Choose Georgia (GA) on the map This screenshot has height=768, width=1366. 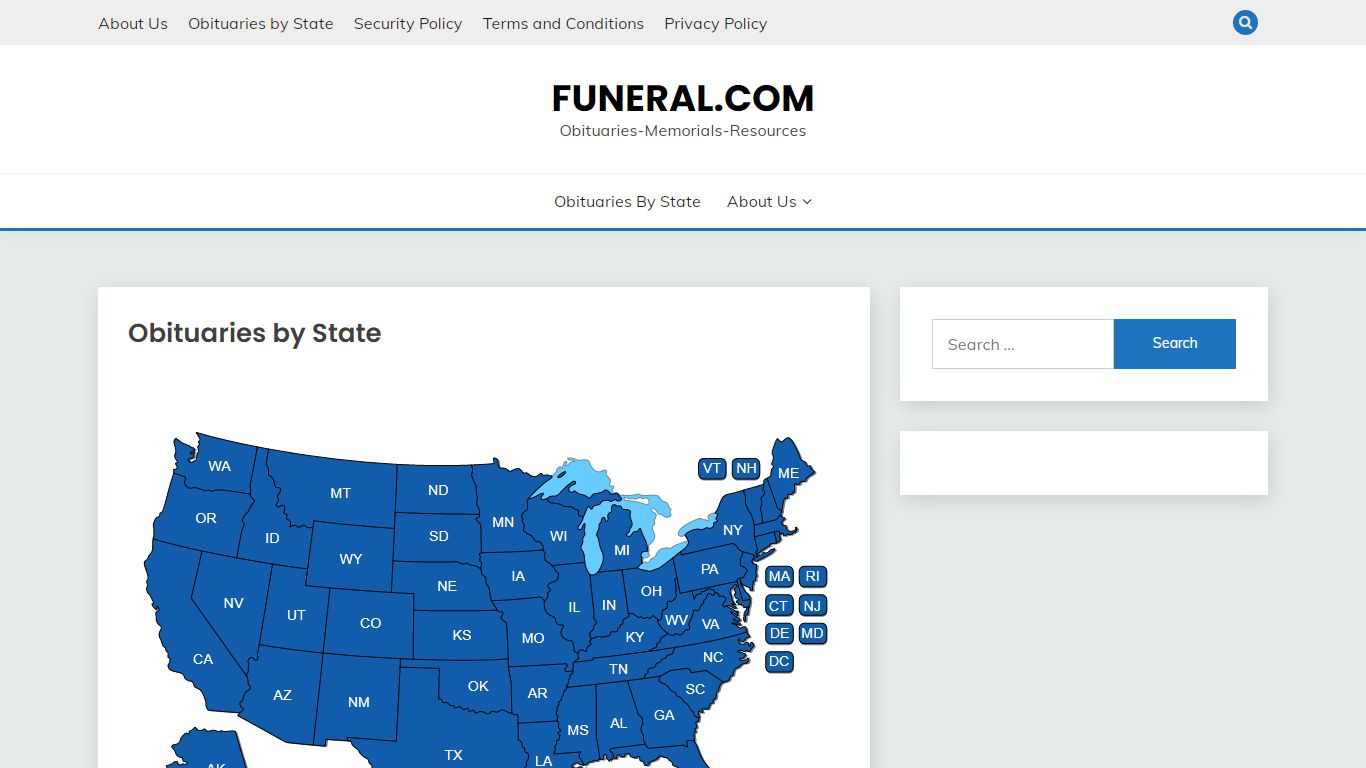(x=664, y=715)
